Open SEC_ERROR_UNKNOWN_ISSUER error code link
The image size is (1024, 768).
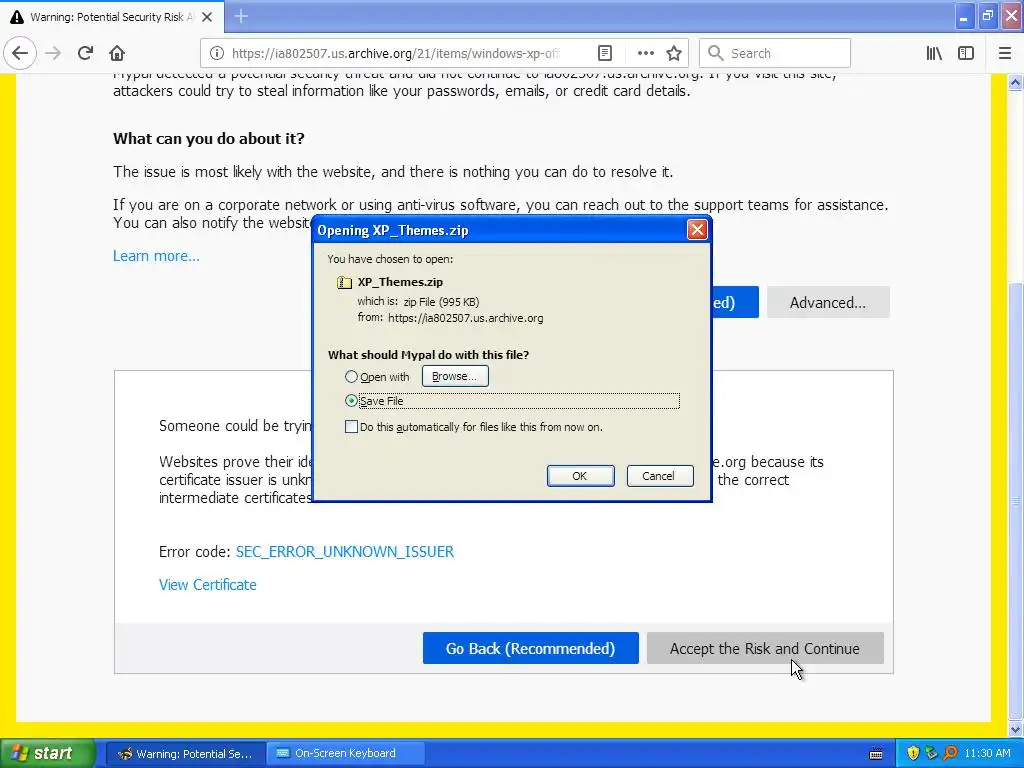click(345, 552)
